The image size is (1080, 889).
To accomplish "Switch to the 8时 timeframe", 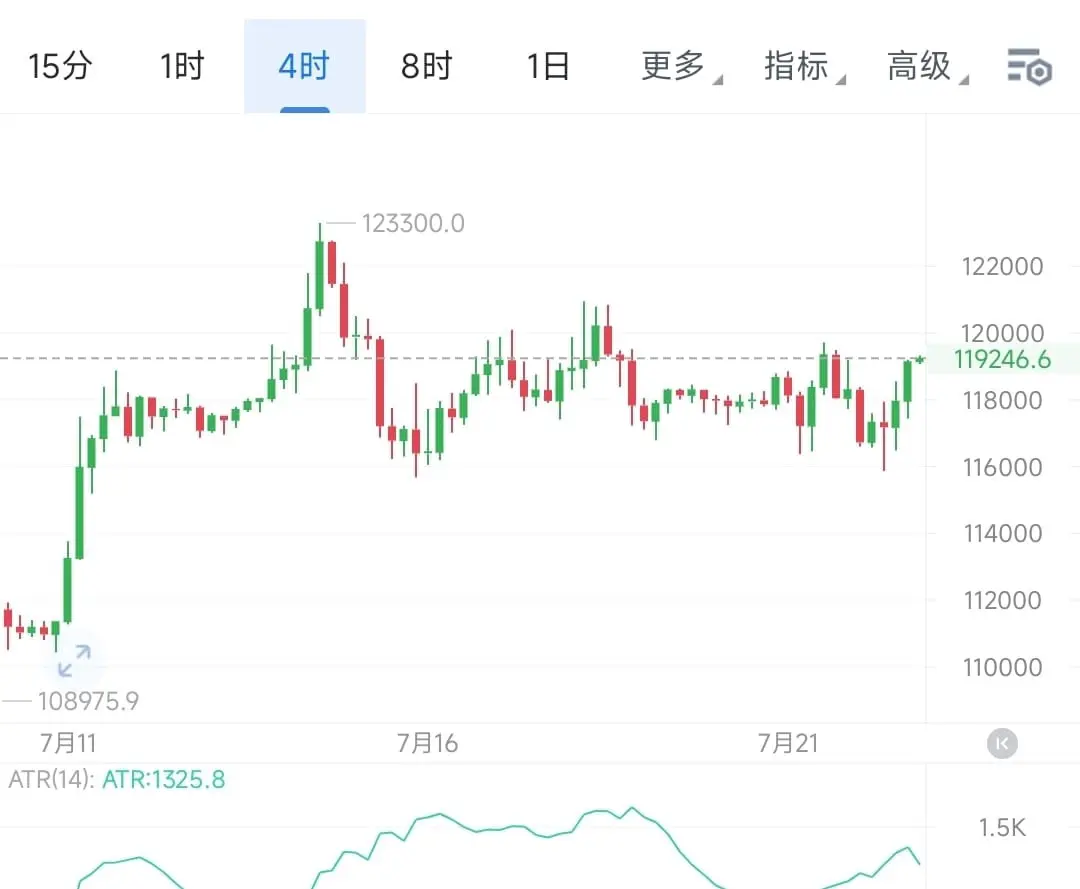I will [x=426, y=66].
